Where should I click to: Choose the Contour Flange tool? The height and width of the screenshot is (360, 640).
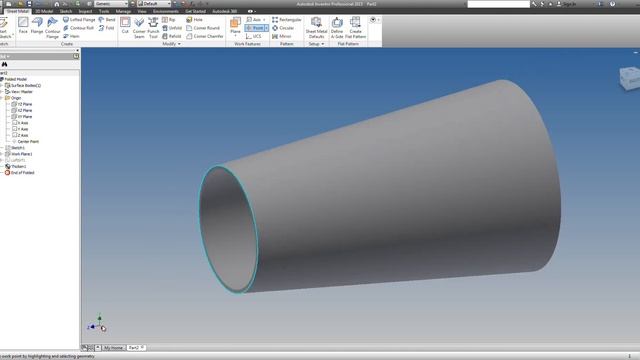point(52,28)
